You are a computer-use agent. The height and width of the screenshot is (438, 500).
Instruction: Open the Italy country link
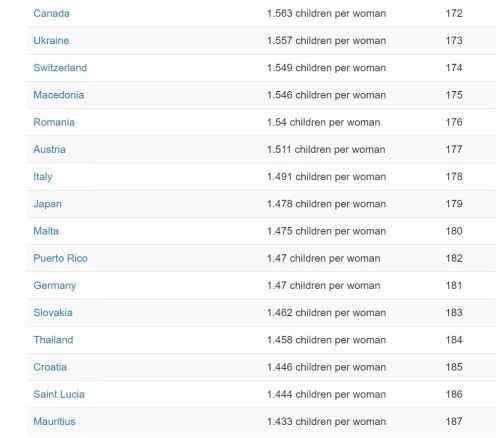click(43, 177)
